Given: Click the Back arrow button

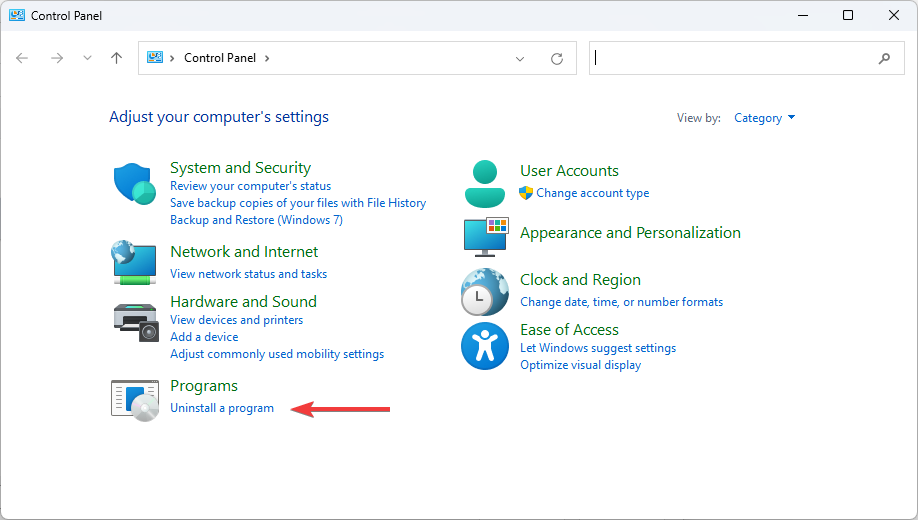Looking at the screenshot, I should [22, 58].
